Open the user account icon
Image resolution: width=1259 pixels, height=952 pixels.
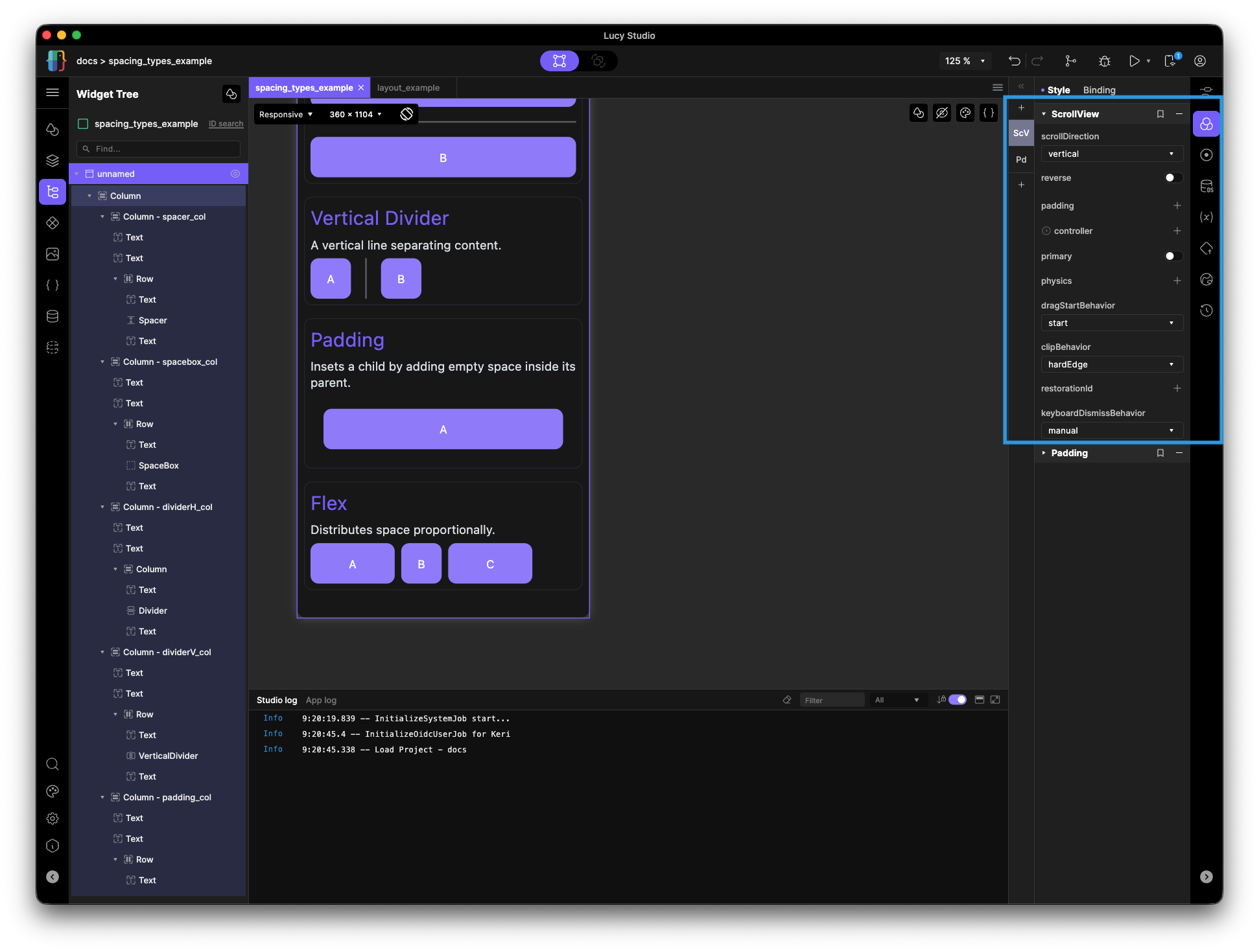pos(1200,61)
